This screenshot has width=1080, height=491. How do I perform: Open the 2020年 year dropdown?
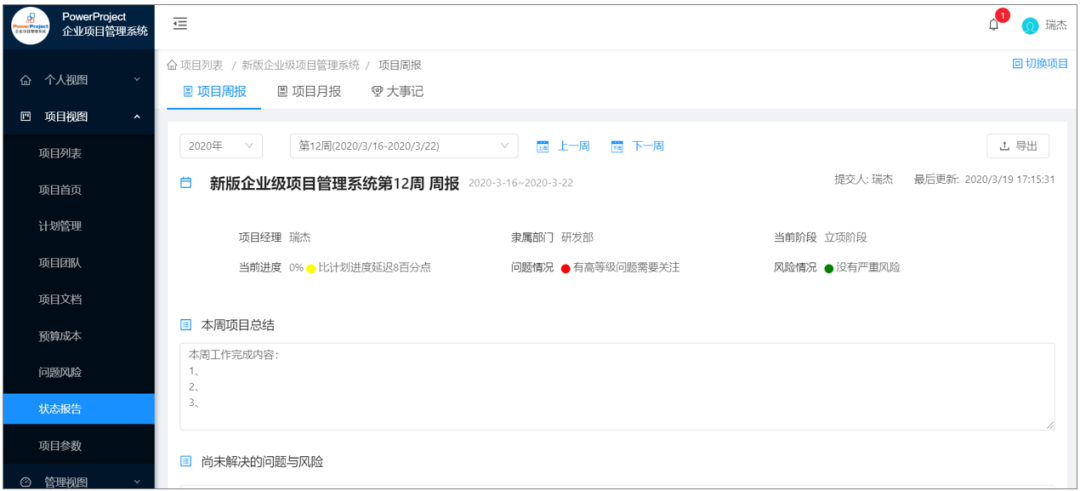coord(221,146)
